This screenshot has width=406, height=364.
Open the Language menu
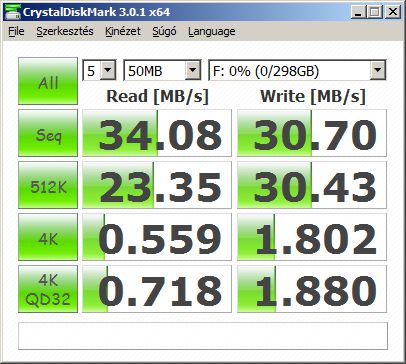tap(212, 31)
